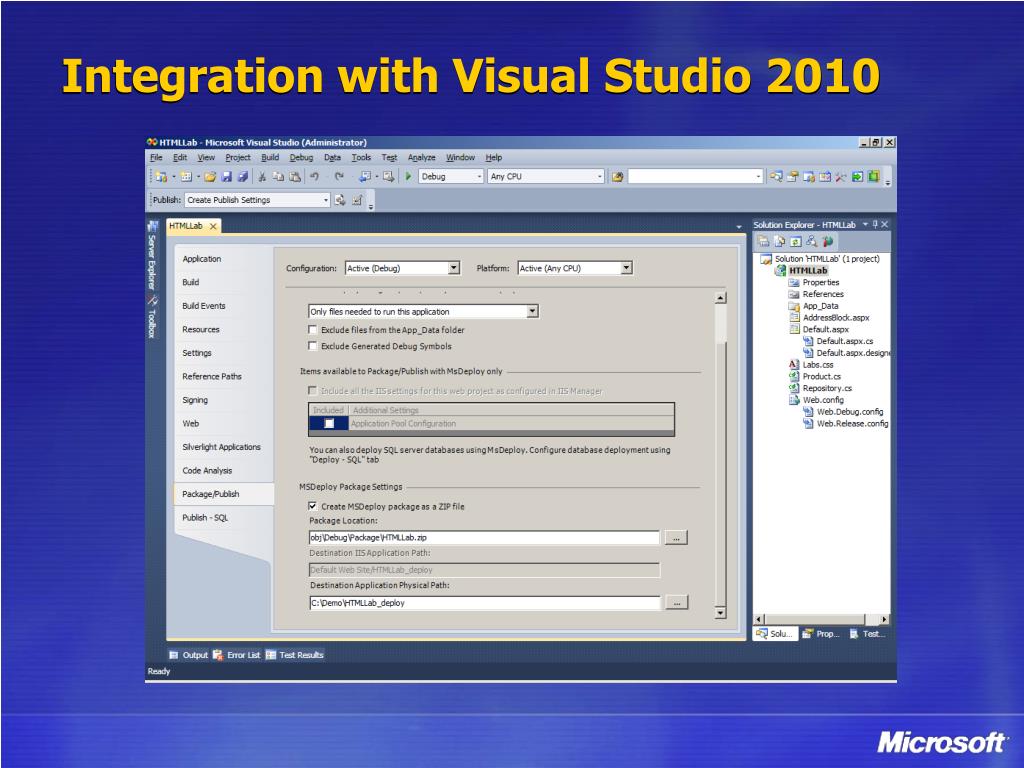Open the Error List window tab

tap(236, 655)
